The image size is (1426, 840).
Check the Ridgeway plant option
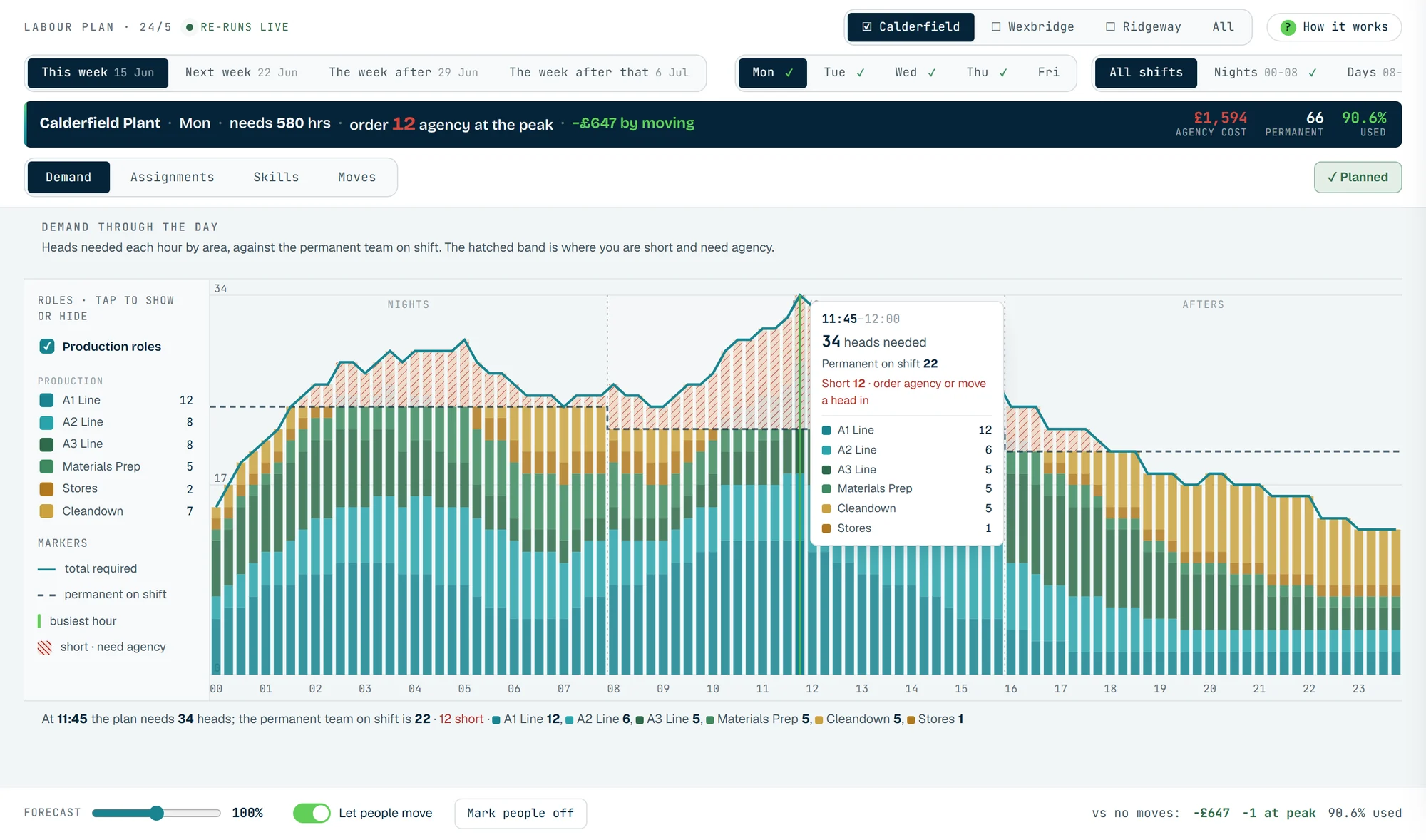(x=1143, y=27)
